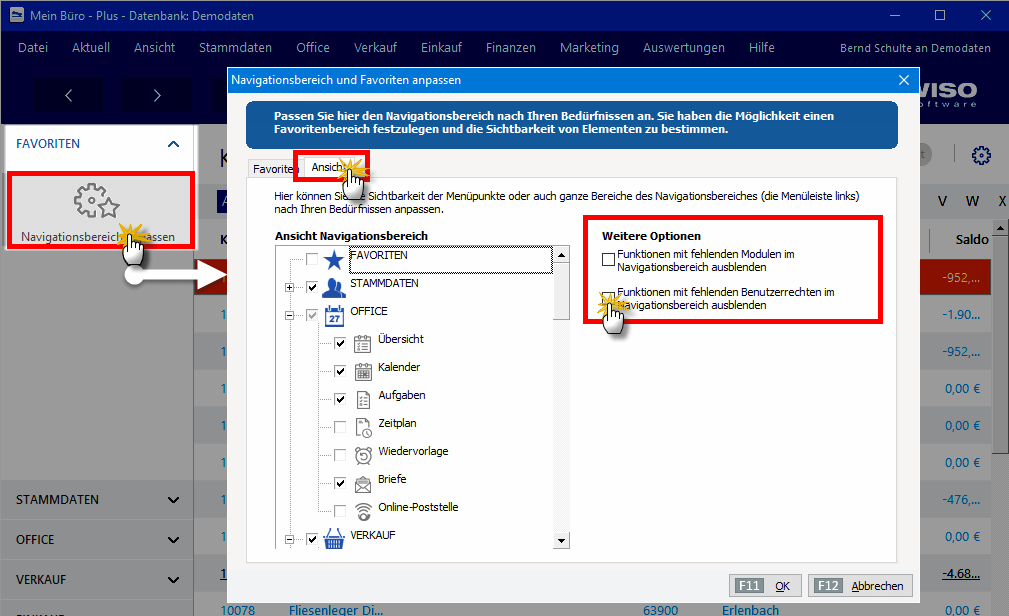1009x616 pixels.
Task: Collapse the VERKAUF tree node
Action: pos(290,539)
